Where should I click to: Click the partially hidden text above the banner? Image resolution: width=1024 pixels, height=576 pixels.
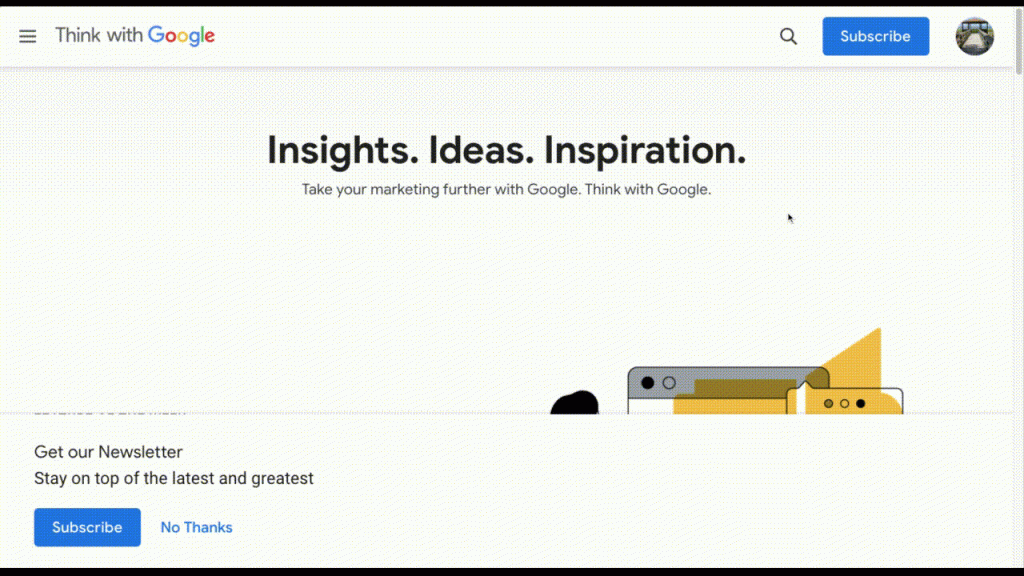pos(110,410)
